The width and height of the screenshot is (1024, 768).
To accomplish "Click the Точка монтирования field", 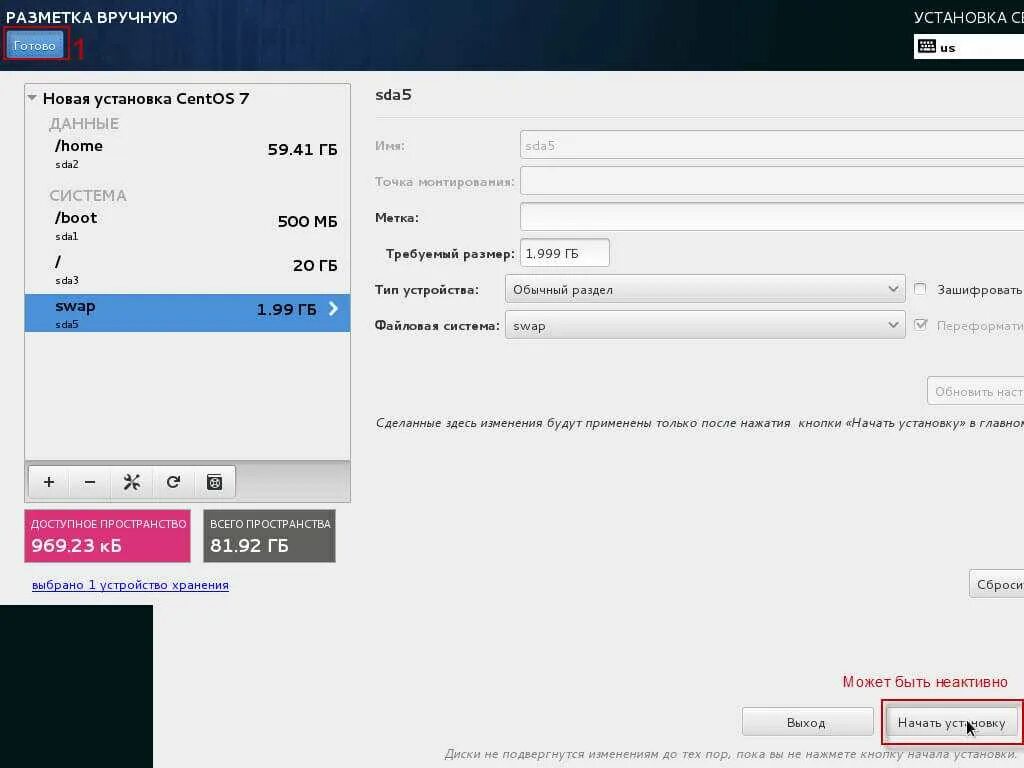I will pyautogui.click(x=772, y=181).
